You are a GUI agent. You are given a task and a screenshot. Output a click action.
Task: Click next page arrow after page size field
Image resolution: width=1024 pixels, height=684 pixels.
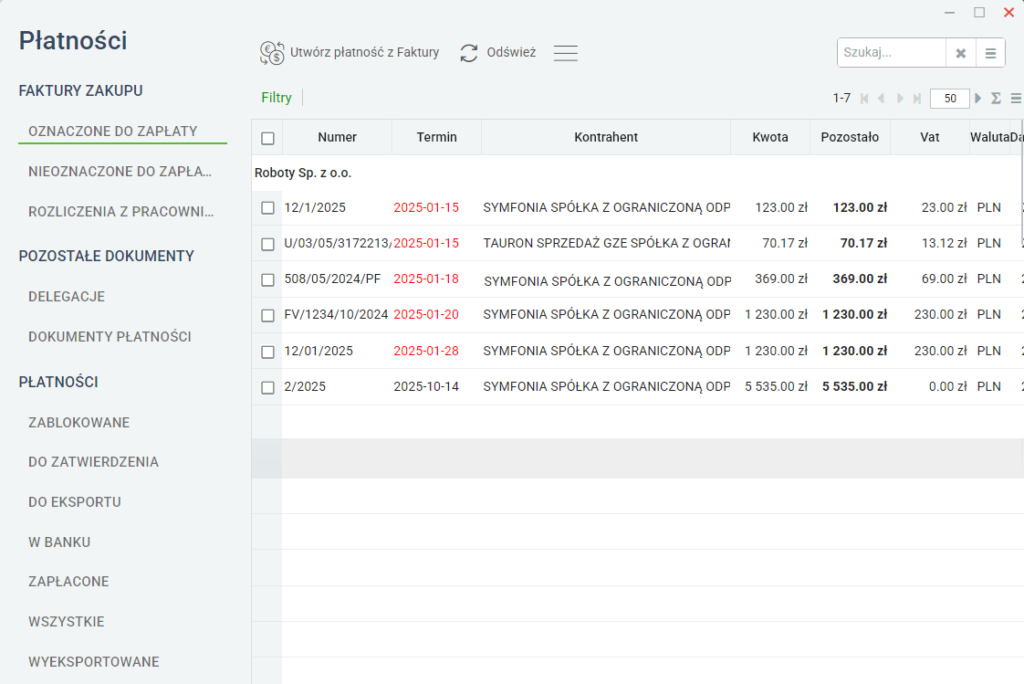click(x=978, y=98)
